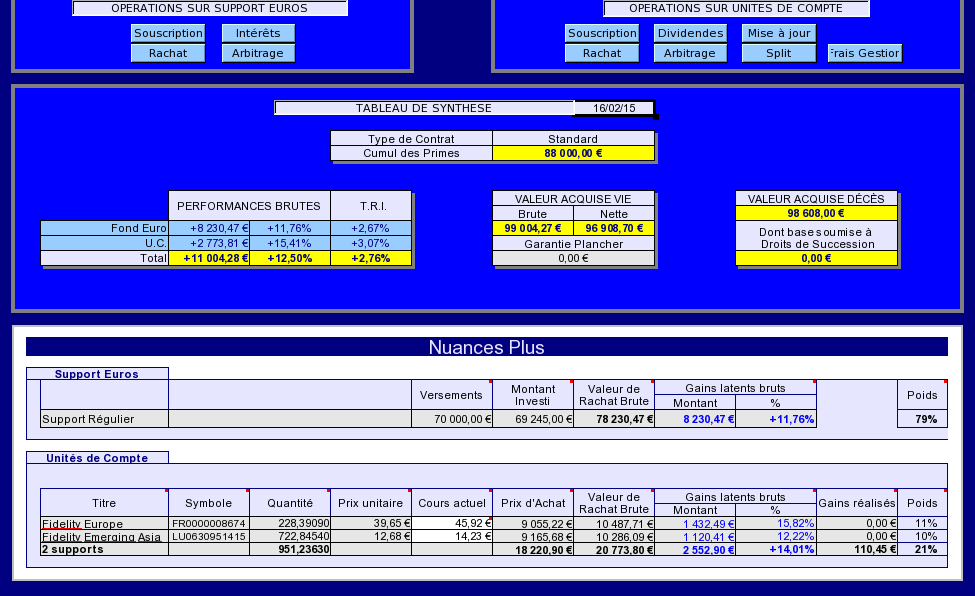Click Dividendes button
975x596 pixels.
coord(690,33)
